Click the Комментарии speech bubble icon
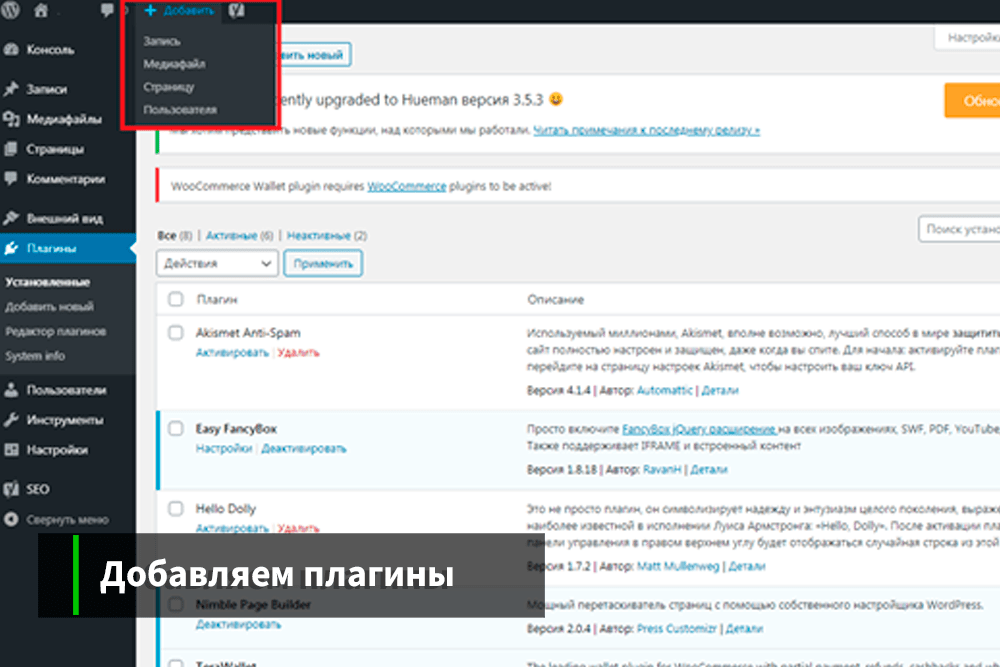This screenshot has height=667, width=1000. tap(11, 179)
